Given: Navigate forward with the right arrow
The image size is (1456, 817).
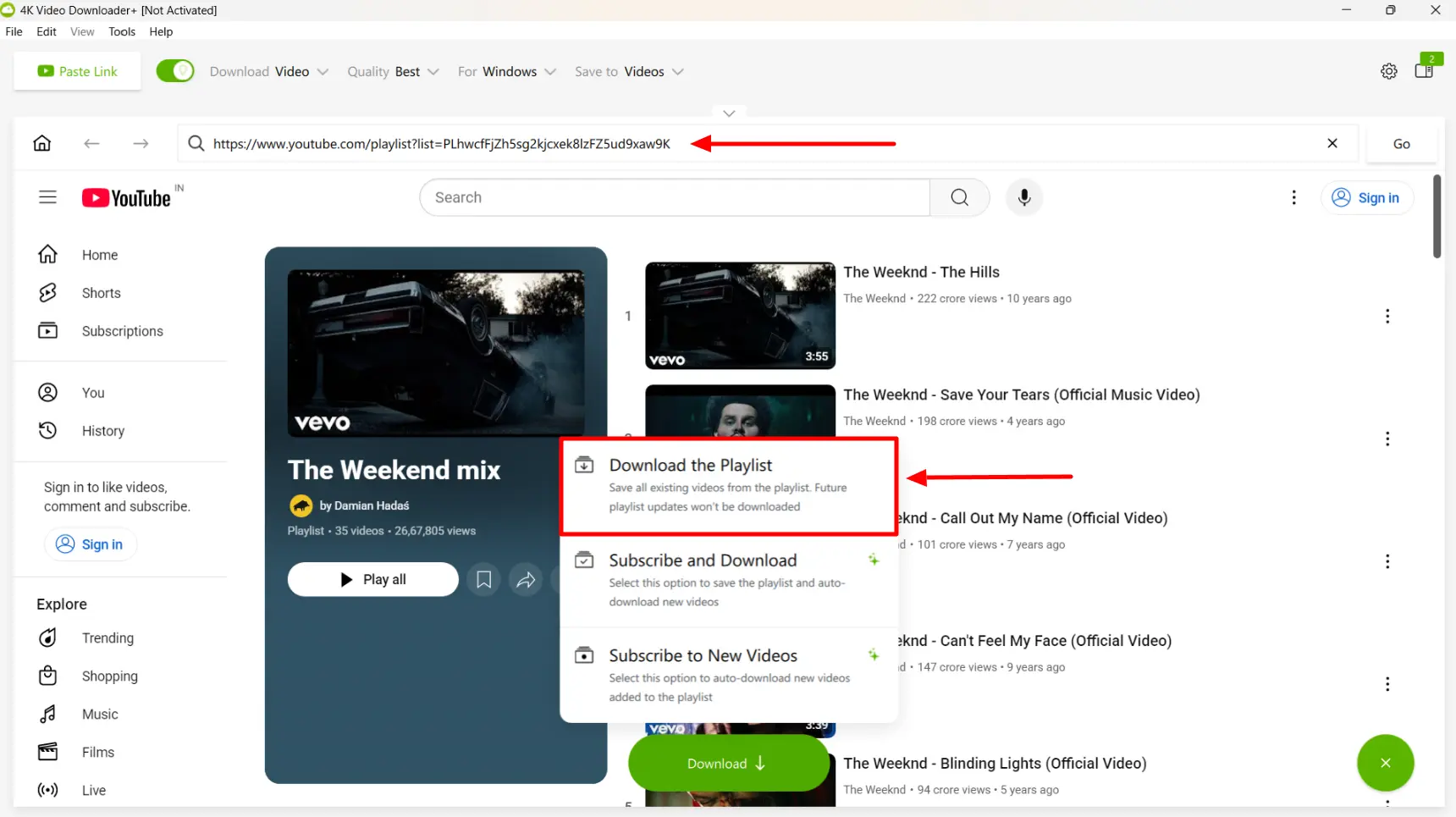Looking at the screenshot, I should (141, 143).
